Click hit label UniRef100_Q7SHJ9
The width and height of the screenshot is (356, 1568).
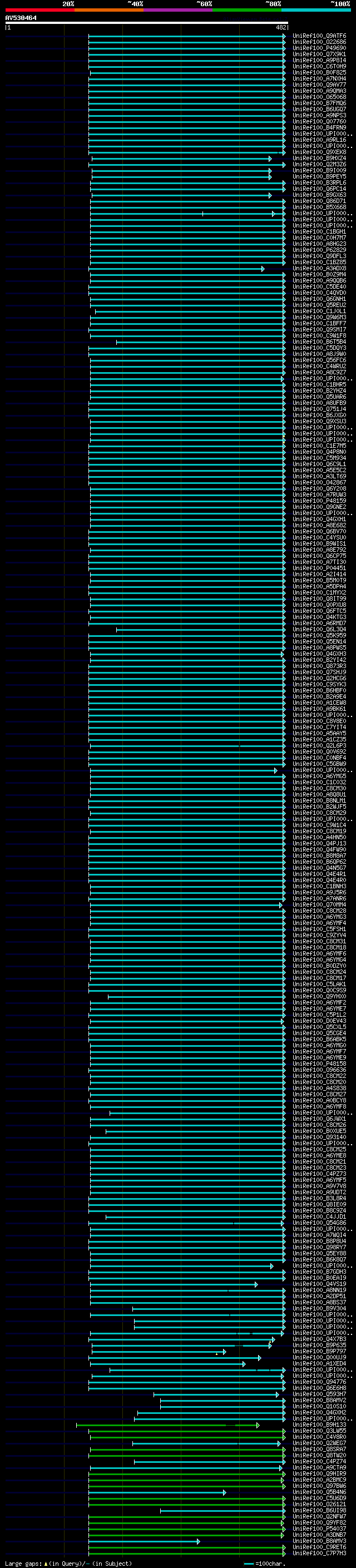(319, 672)
